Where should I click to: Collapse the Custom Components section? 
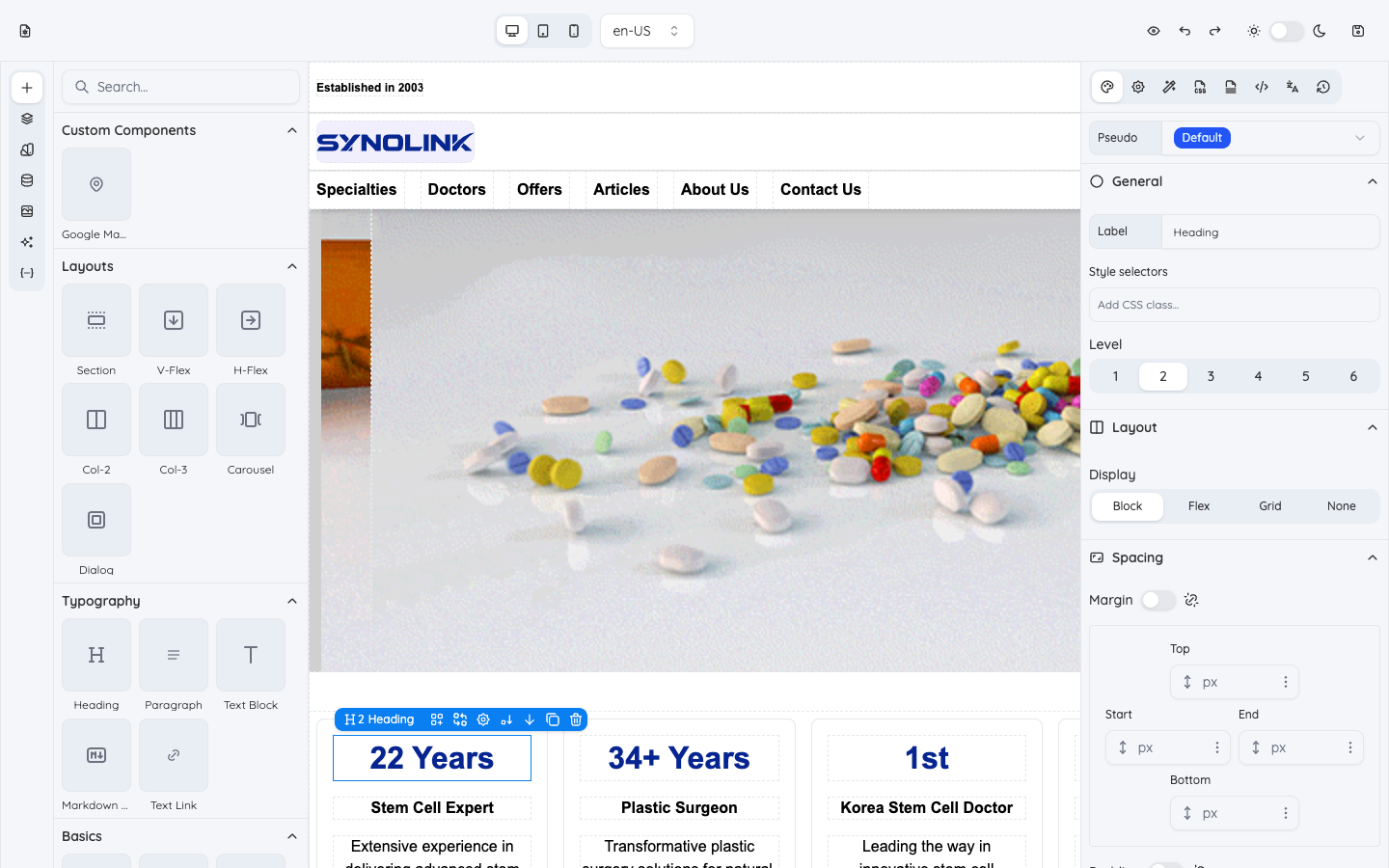click(292, 130)
